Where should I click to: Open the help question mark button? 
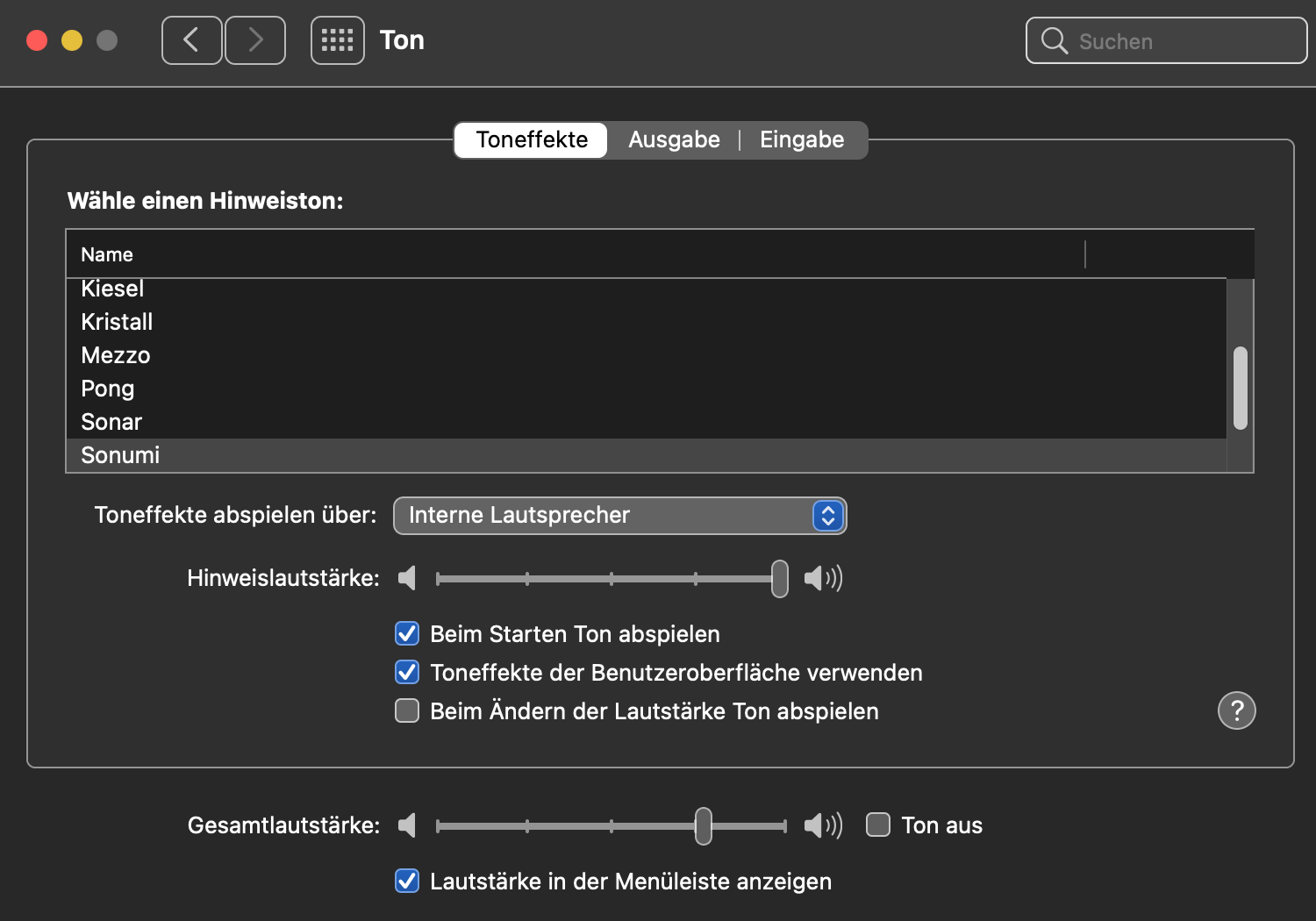pyautogui.click(x=1237, y=710)
